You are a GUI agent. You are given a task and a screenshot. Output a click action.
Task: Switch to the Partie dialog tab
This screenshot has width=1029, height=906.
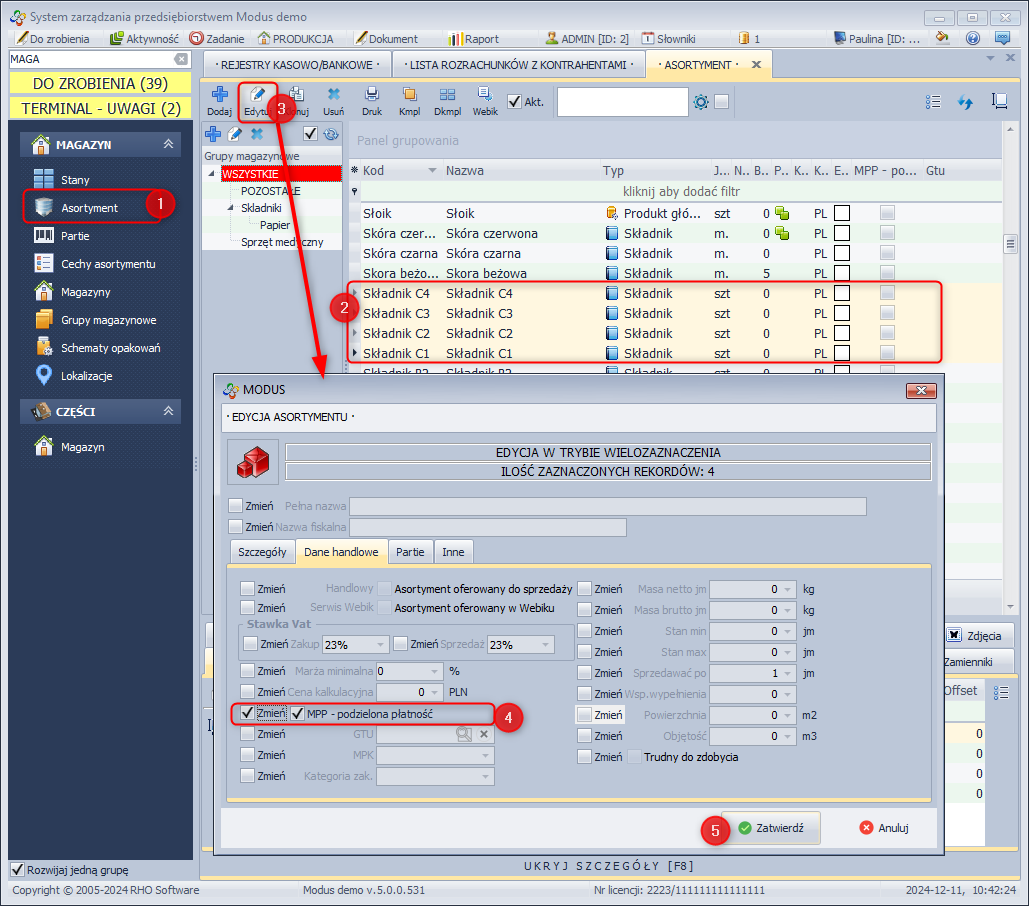coord(410,551)
